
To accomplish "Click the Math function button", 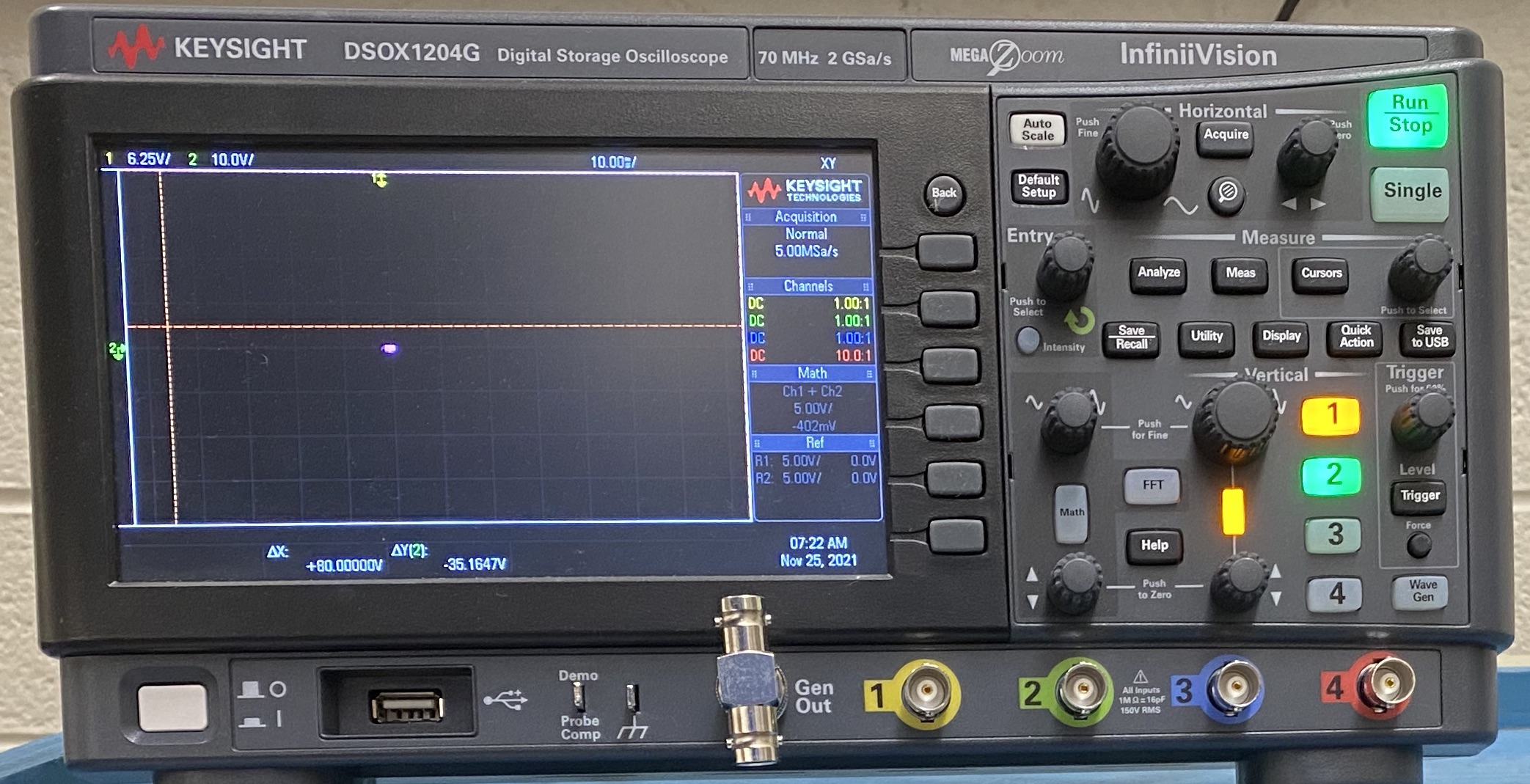I will (1071, 513).
